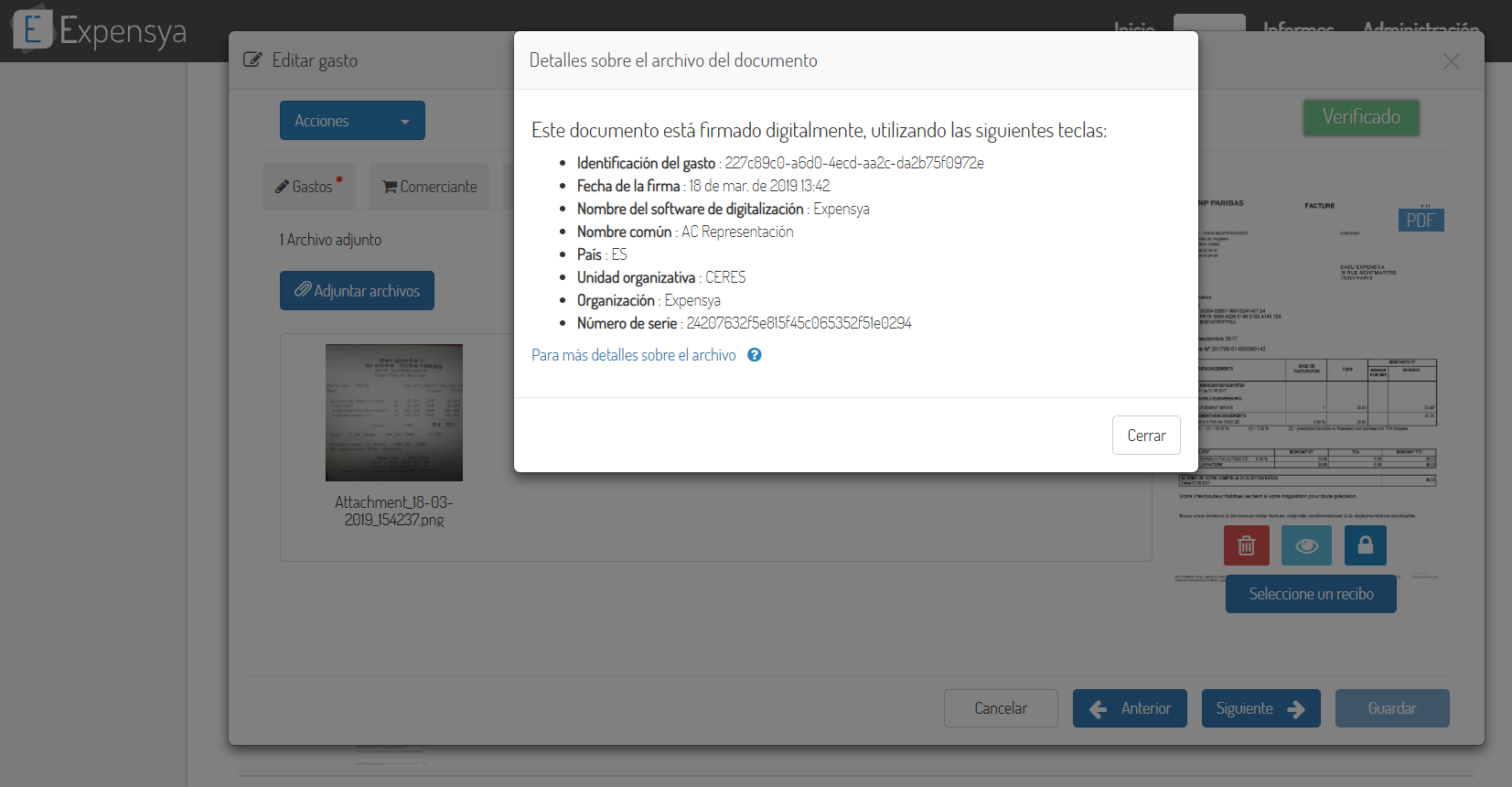This screenshot has height=787, width=1512.
Task: Click 'Seleccione un recibo' button
Action: (1311, 594)
